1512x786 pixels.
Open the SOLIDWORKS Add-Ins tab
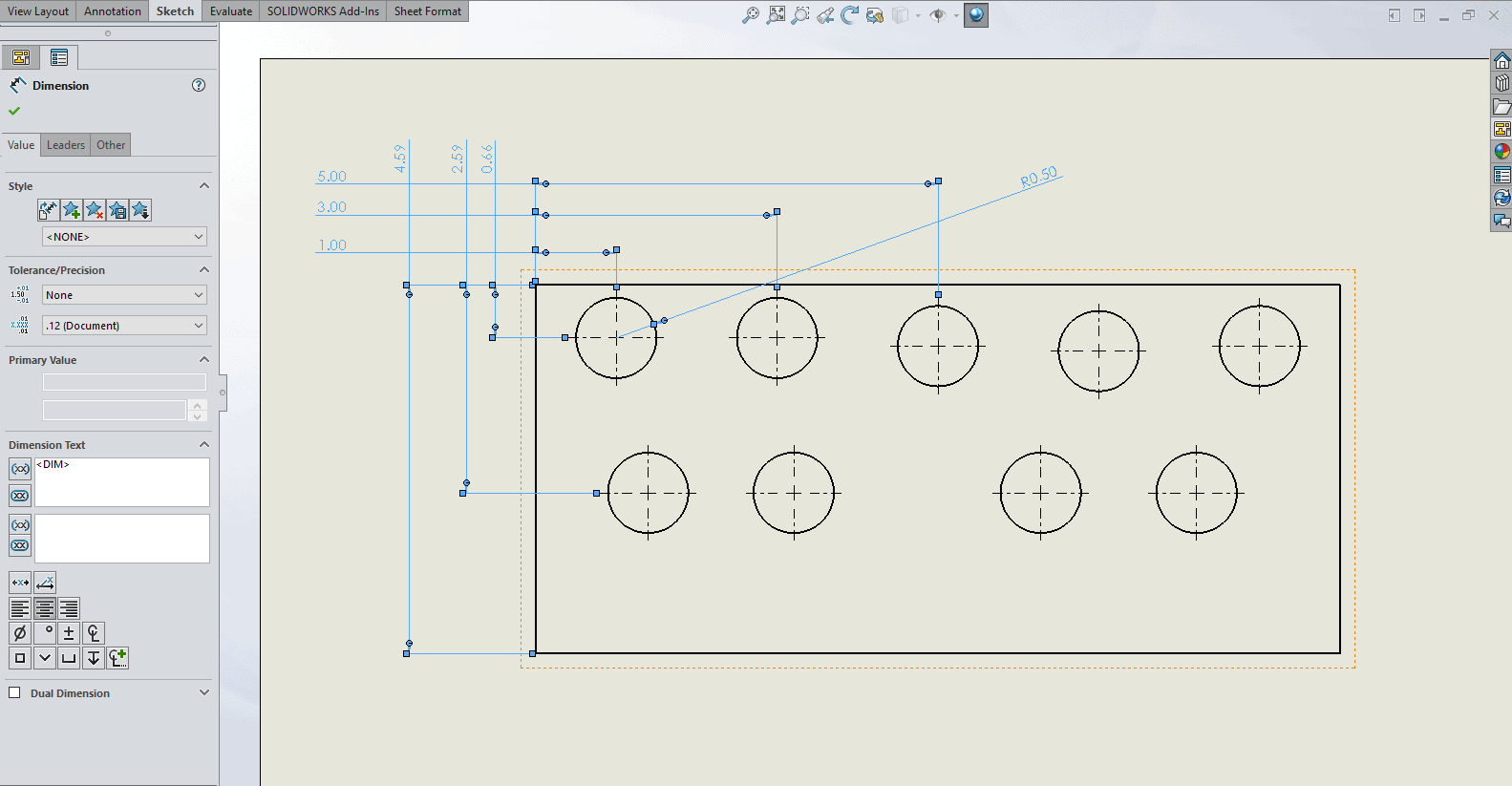(x=323, y=11)
